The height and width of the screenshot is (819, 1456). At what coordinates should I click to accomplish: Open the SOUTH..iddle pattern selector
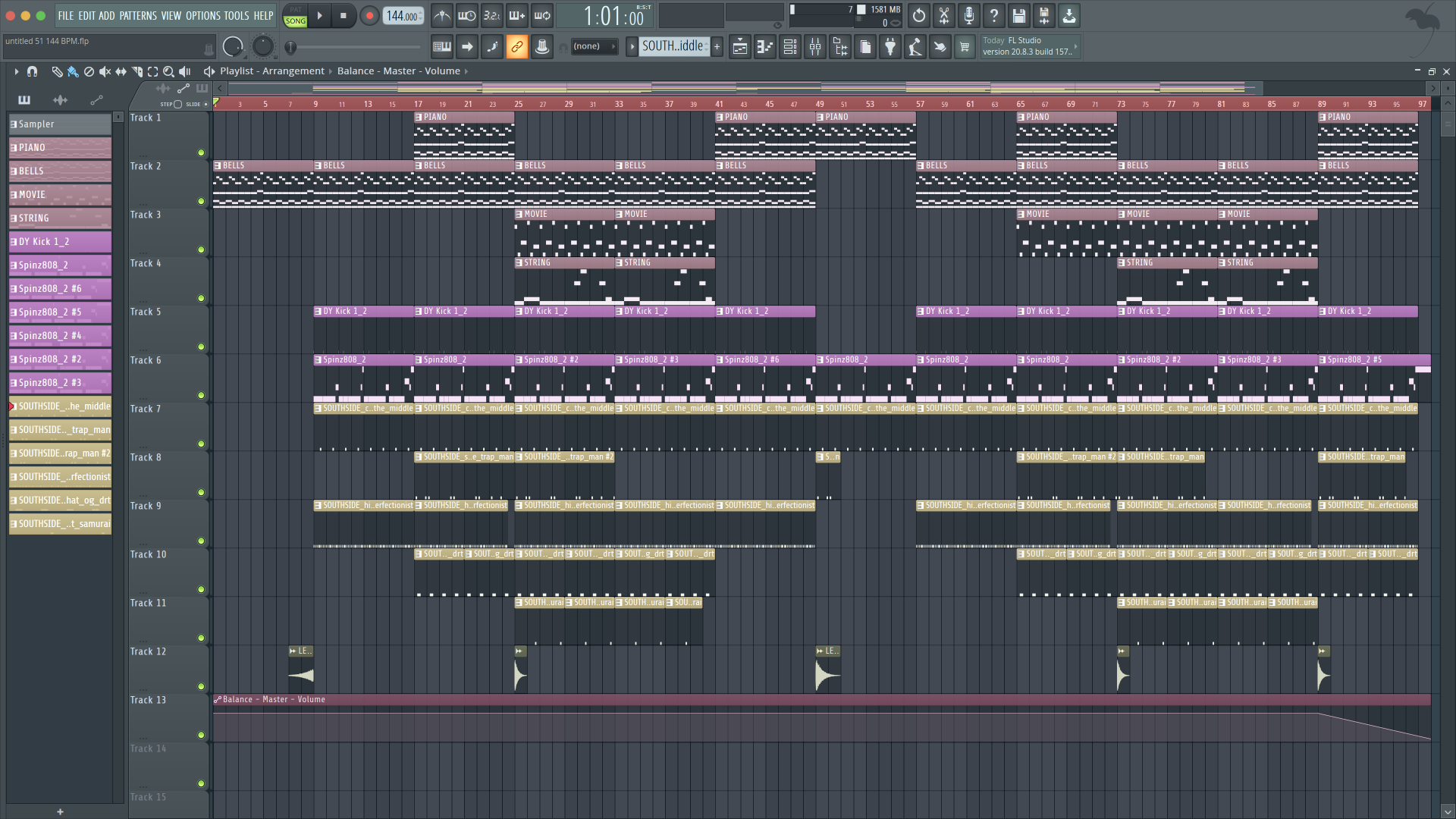click(x=674, y=46)
